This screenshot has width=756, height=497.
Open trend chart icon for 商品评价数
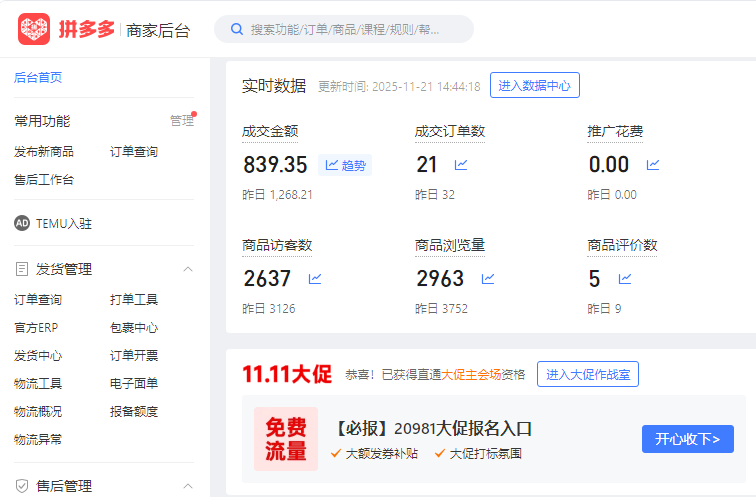pyautogui.click(x=625, y=279)
